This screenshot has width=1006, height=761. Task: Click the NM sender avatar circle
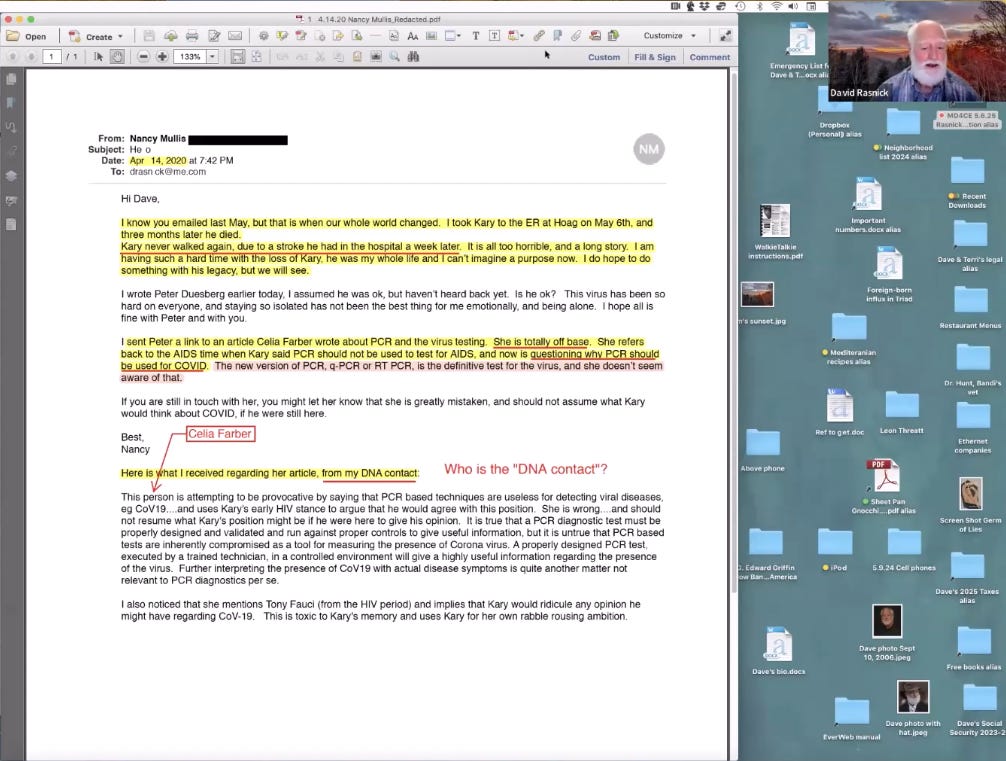tap(649, 149)
